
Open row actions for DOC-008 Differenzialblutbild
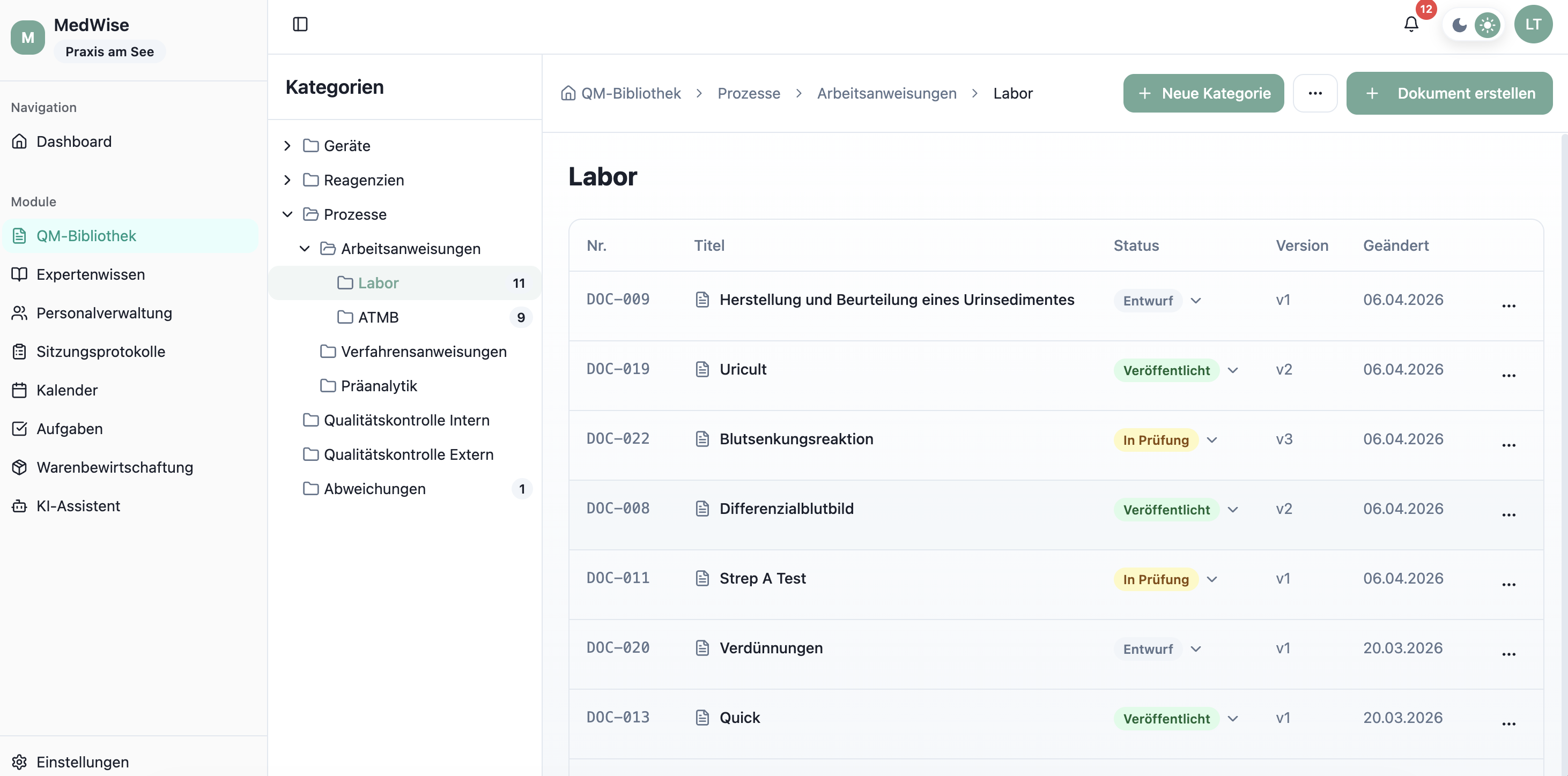coord(1508,514)
